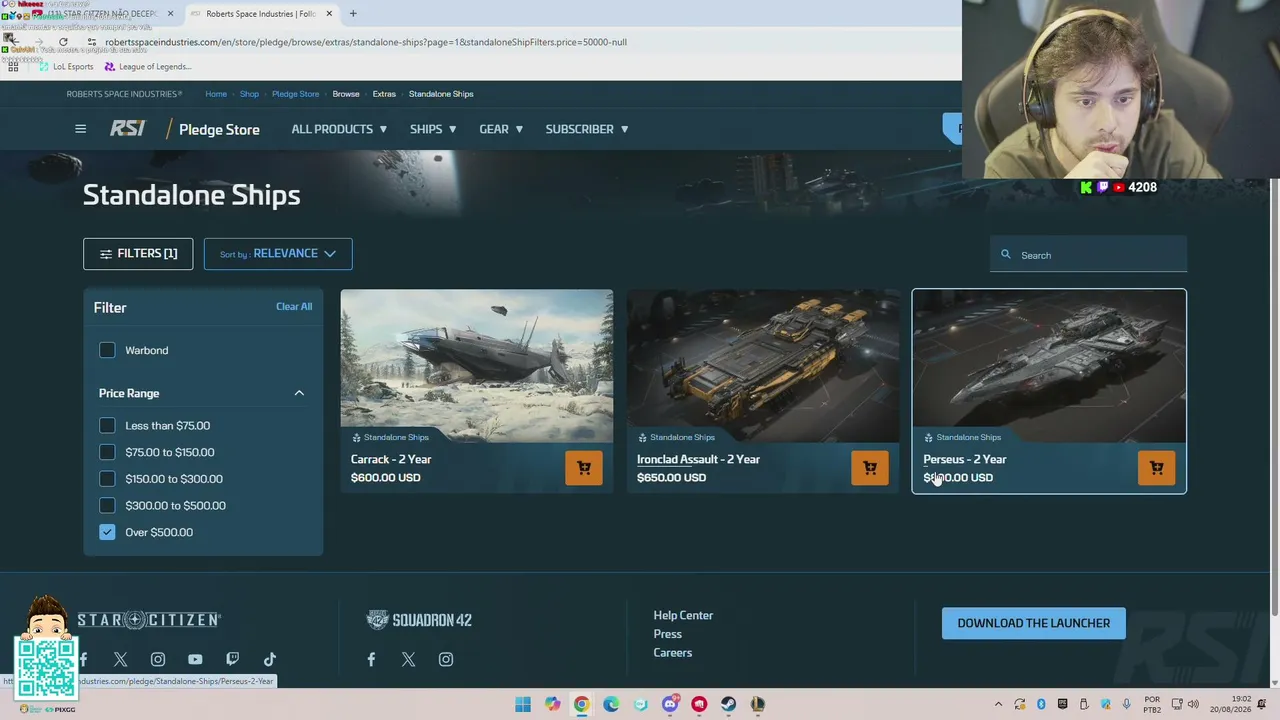
Task: Open Copilot from the taskbar
Action: click(552, 704)
